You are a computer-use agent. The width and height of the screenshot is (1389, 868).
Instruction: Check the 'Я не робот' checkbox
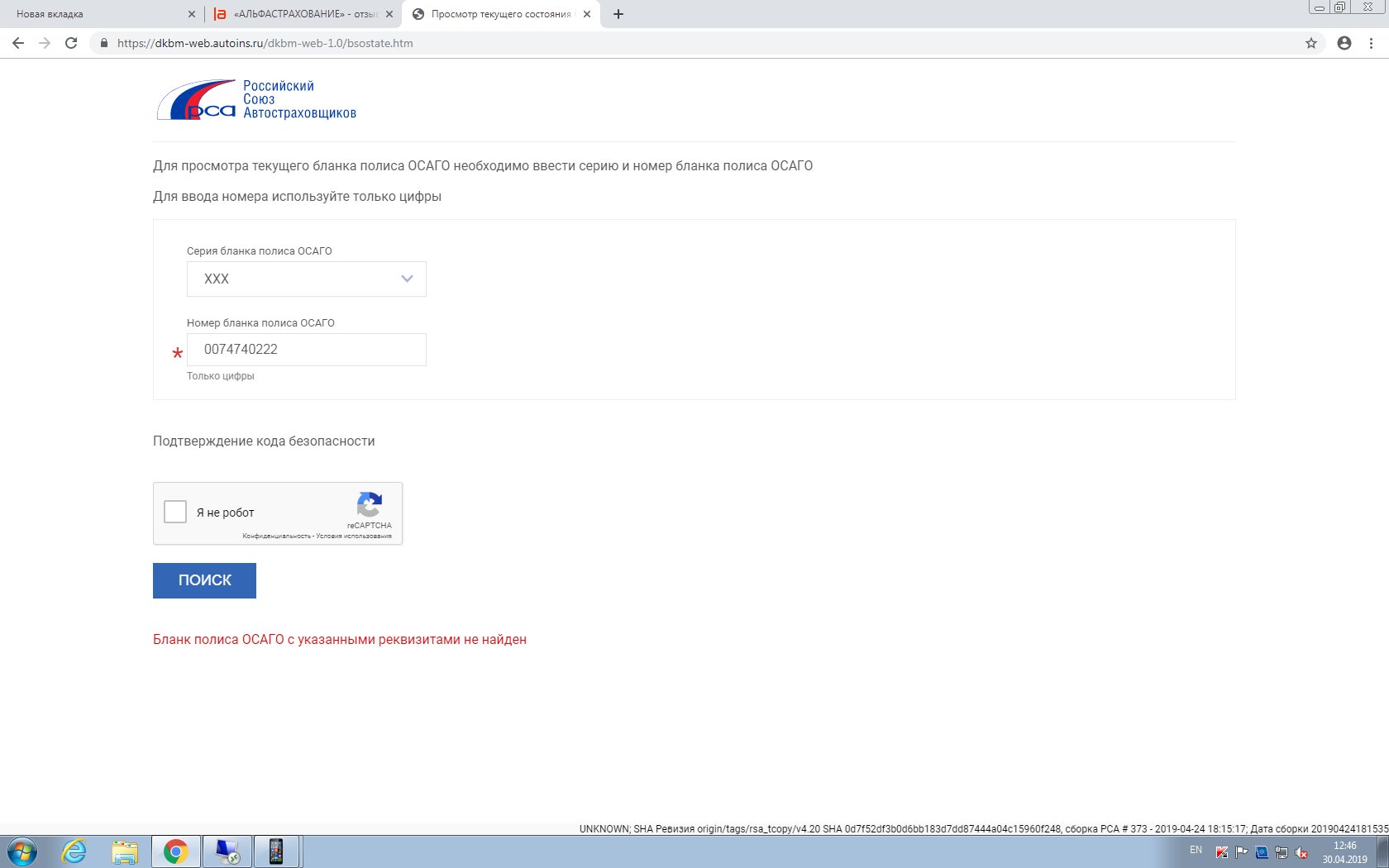pyautogui.click(x=175, y=512)
